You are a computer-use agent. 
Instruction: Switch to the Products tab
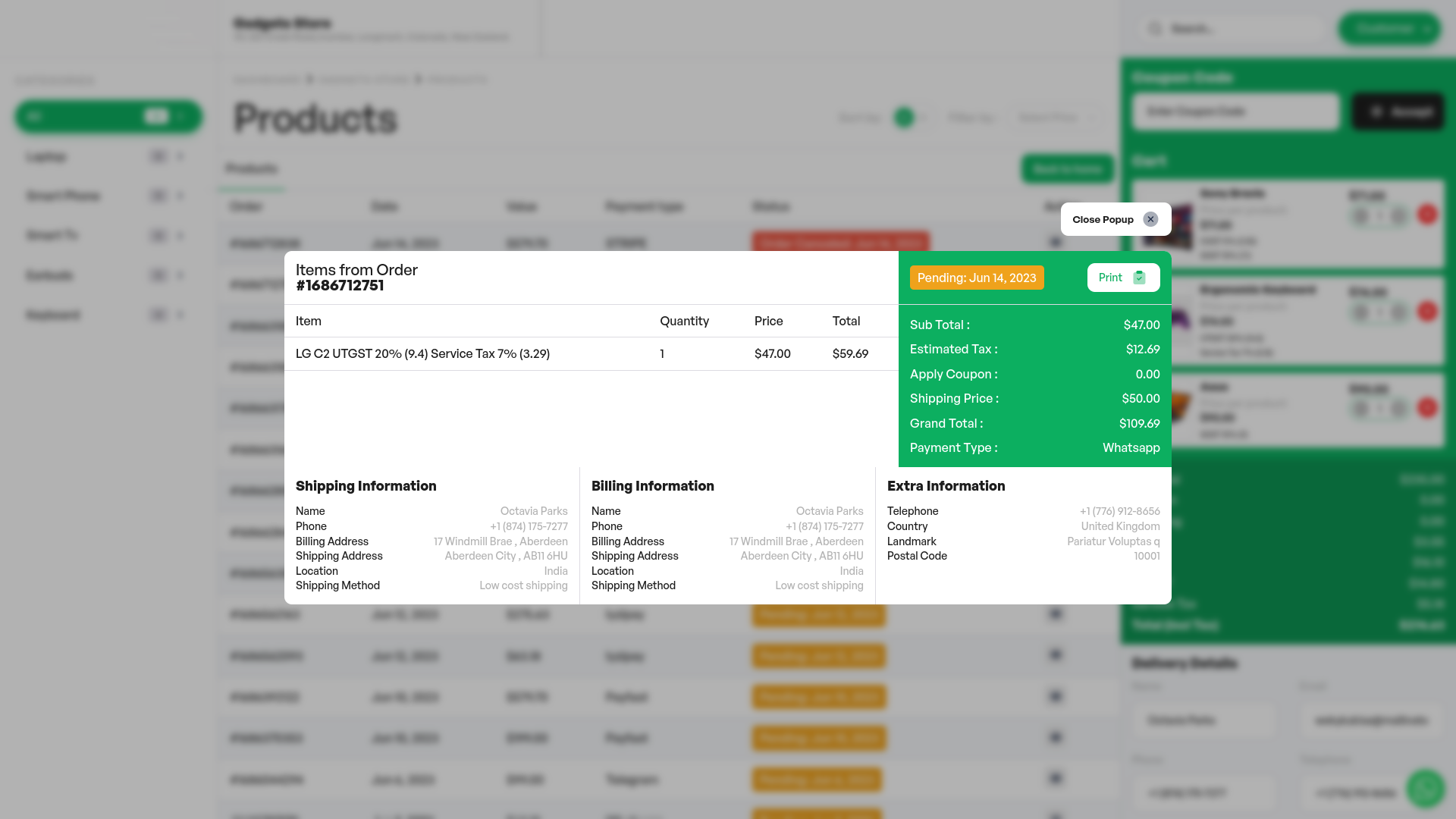[252, 168]
